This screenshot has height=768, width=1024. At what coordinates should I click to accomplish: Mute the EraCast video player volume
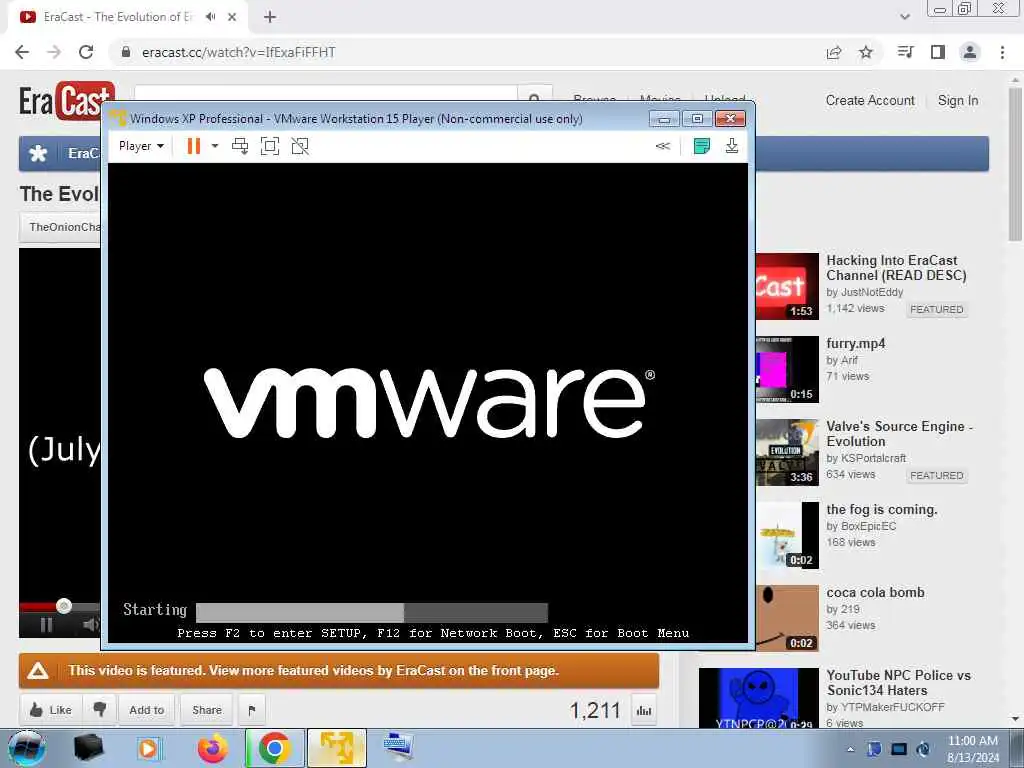click(91, 625)
